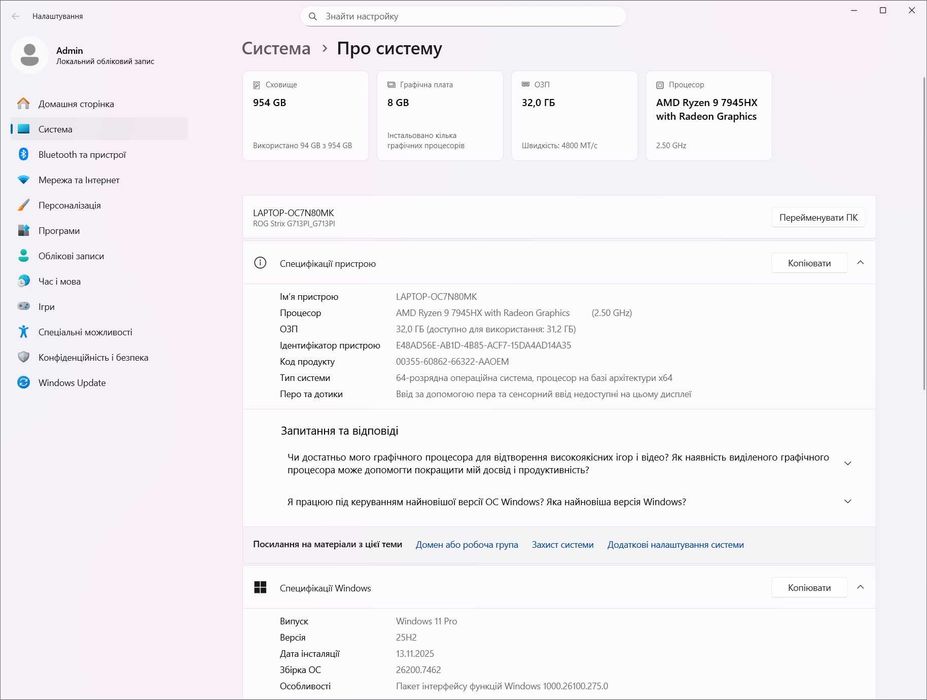The image size is (927, 700).
Task: Select device ID value E48AD56E-AB1D-4B85
Action: point(483,345)
